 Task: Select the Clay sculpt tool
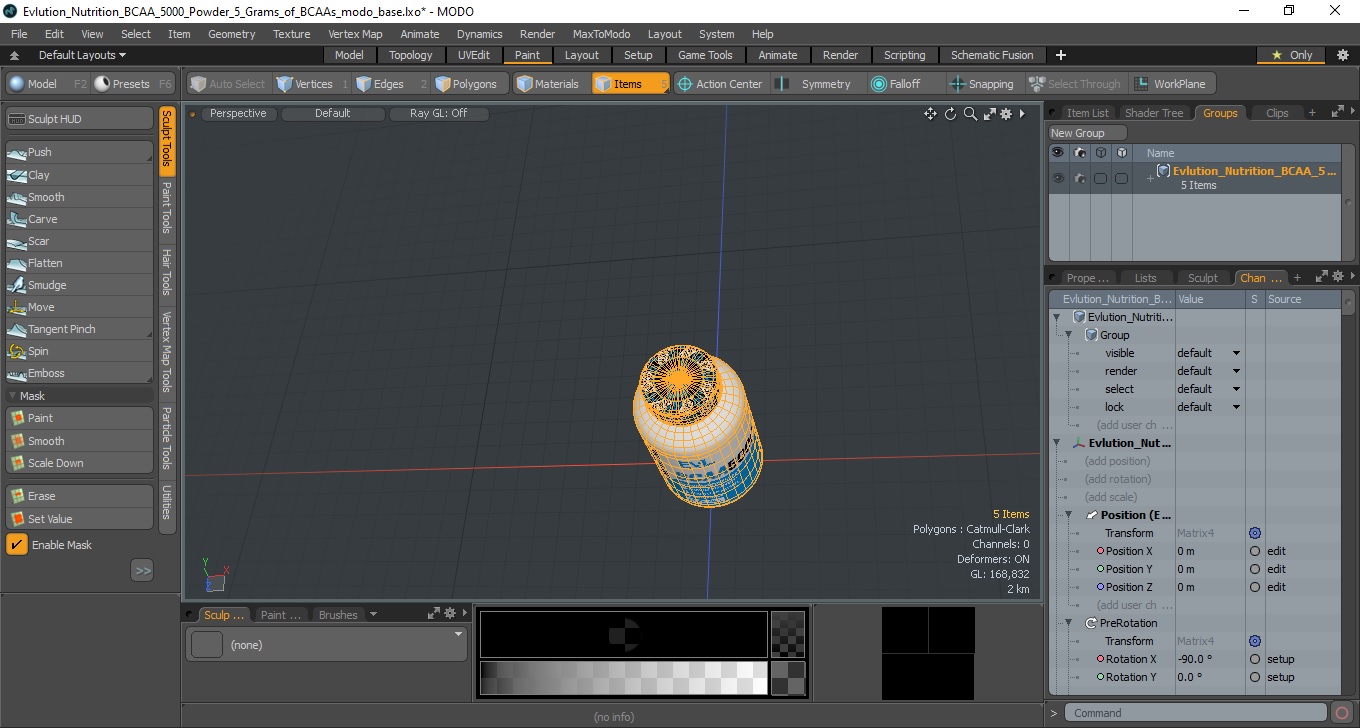[79, 175]
